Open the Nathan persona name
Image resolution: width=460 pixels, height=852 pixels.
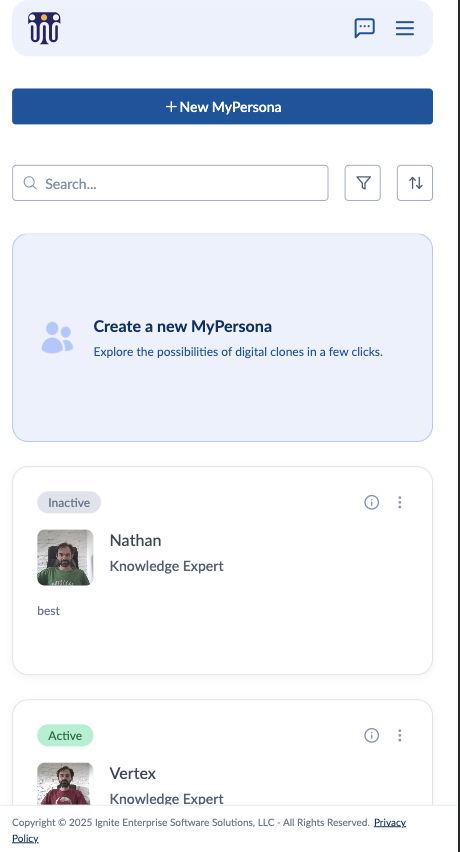pyautogui.click(x=135, y=541)
